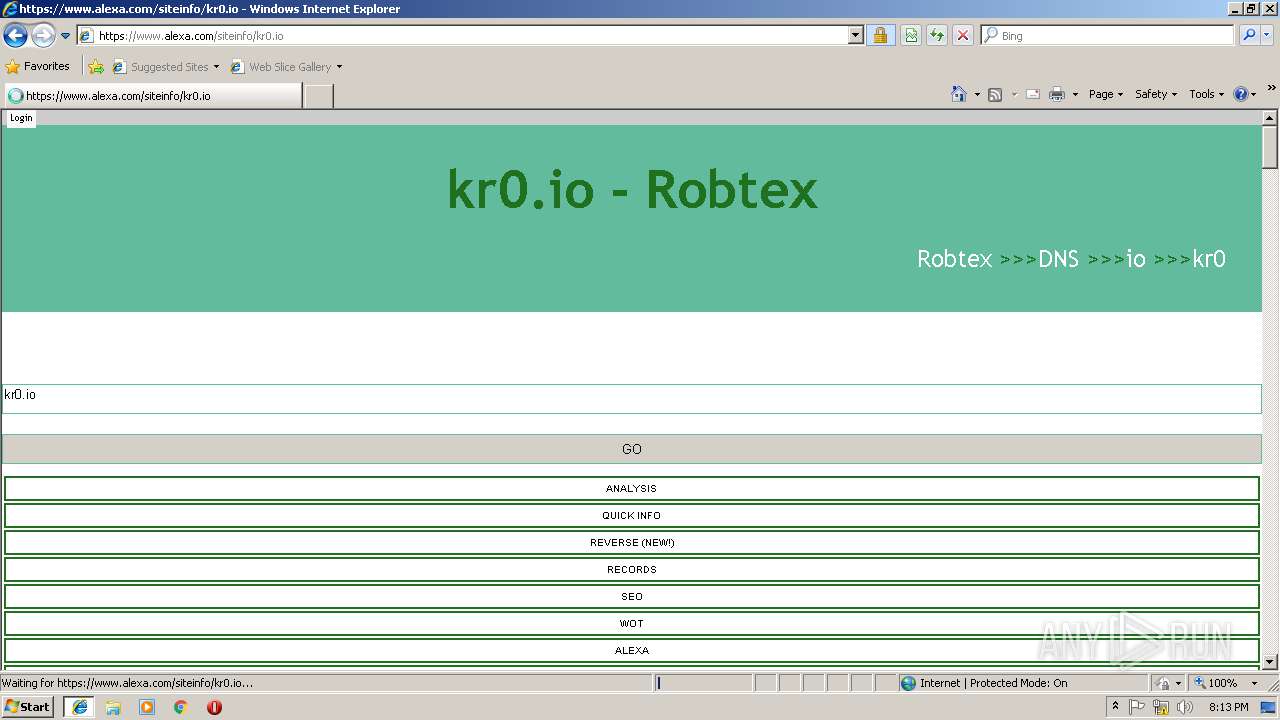Screen dimensions: 1280x720
Task: Click the network tray icon
Action: pos(1161,707)
